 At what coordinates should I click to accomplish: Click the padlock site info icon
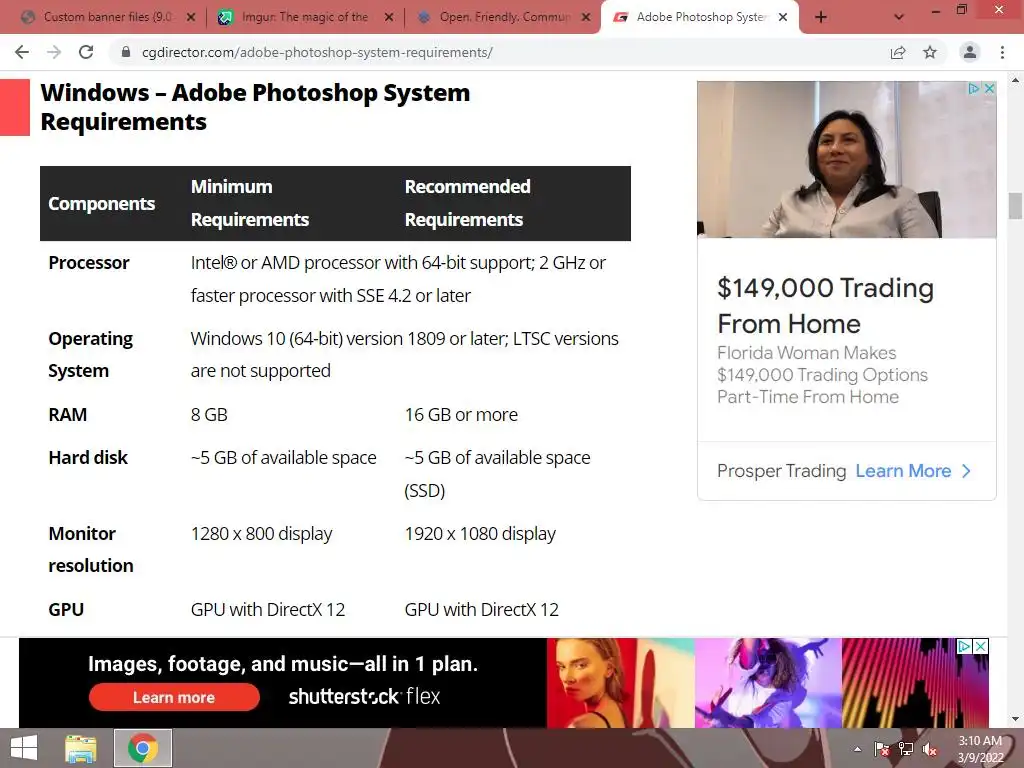(126, 52)
